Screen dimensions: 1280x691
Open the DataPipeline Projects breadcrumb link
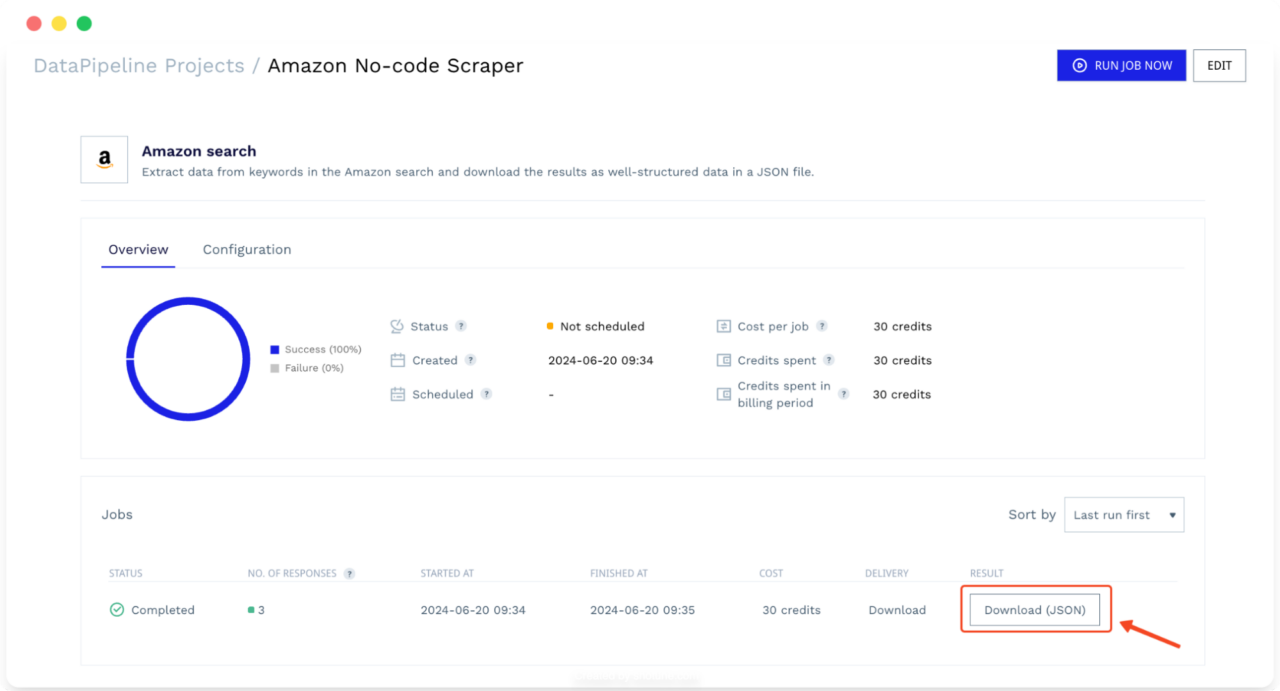click(139, 66)
